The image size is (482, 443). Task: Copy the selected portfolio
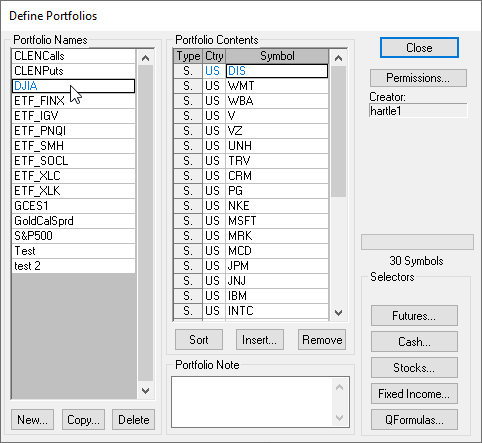tap(83, 420)
